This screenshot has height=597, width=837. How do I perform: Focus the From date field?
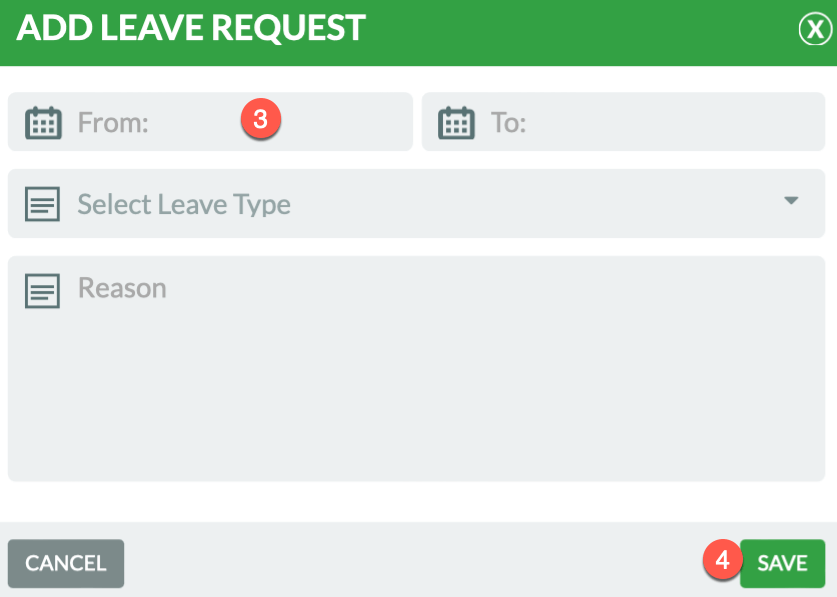pos(210,122)
